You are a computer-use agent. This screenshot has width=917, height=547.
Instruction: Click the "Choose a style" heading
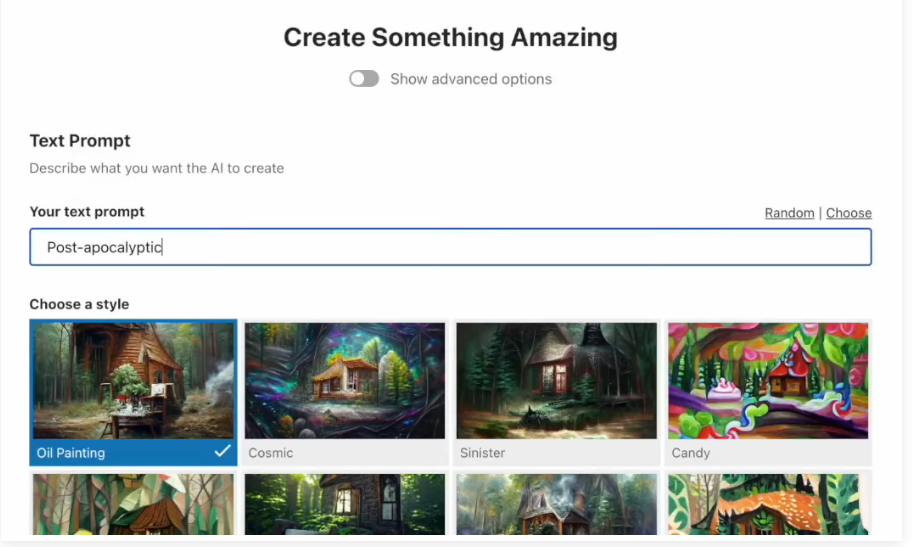tap(79, 304)
